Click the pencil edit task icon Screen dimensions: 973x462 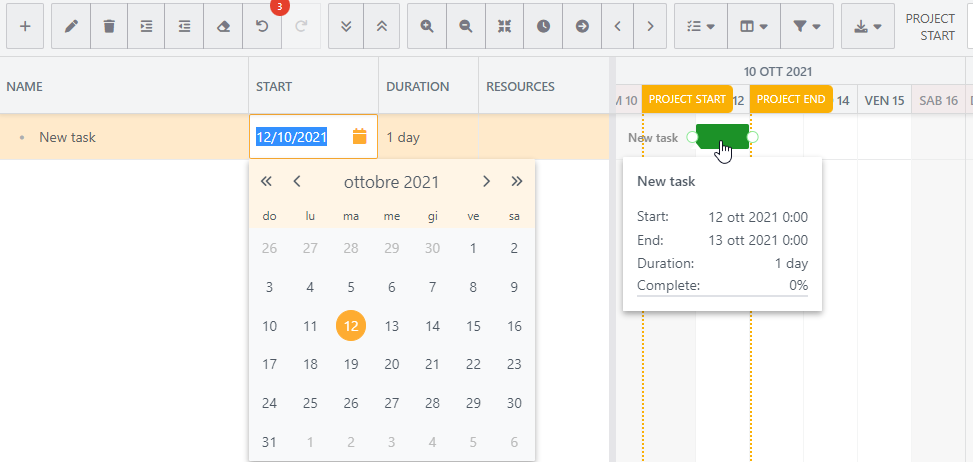pos(71,26)
